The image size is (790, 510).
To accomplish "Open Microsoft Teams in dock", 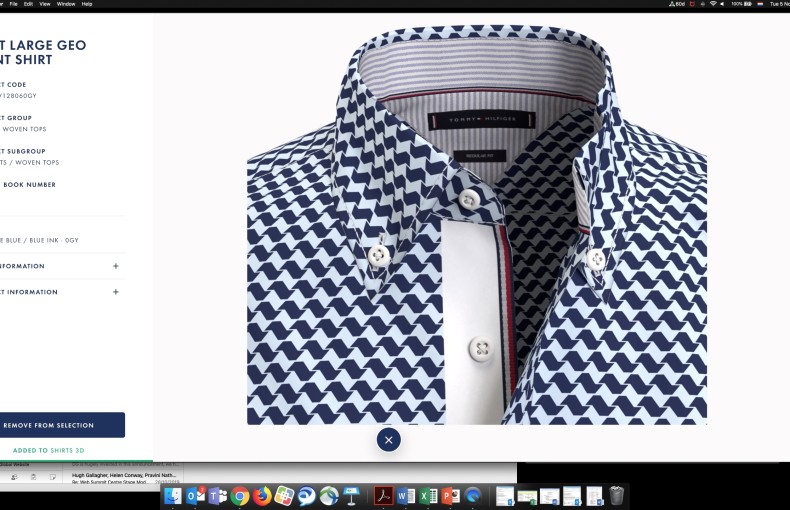I will point(217,496).
